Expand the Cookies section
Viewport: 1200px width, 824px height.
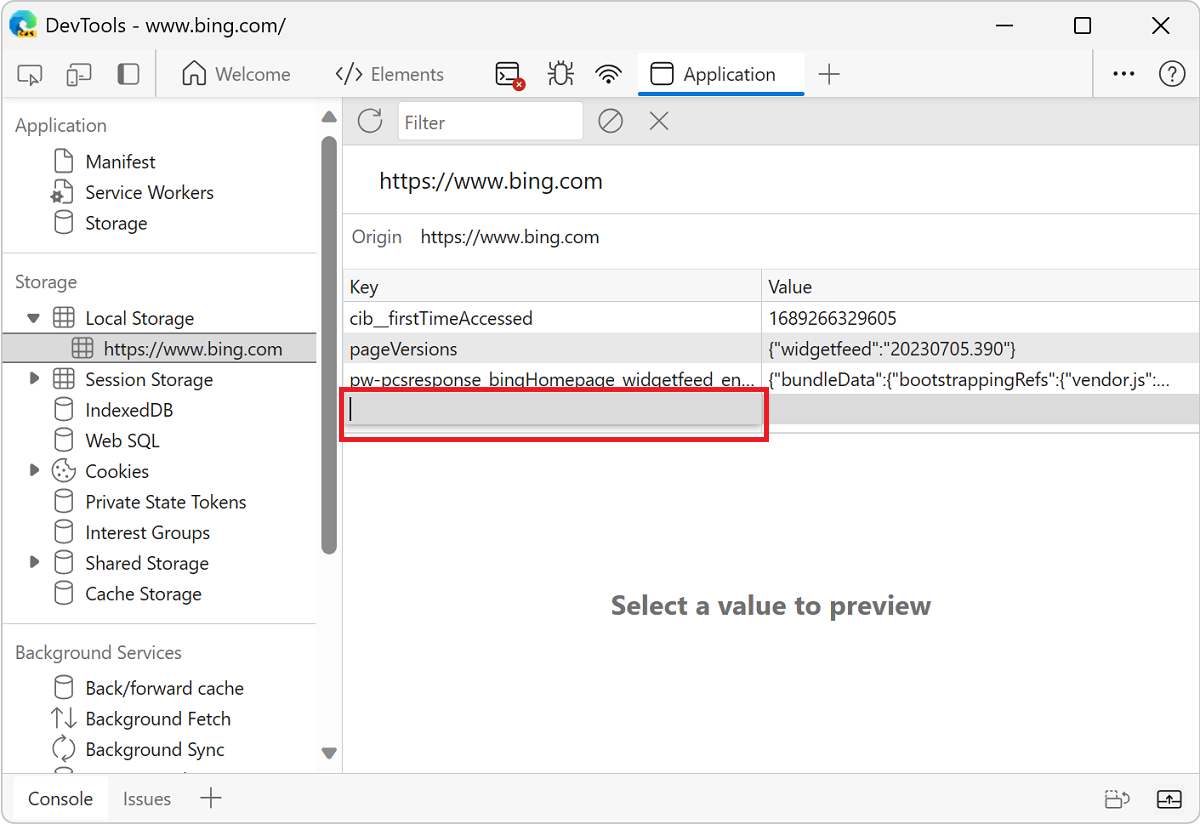(x=34, y=470)
